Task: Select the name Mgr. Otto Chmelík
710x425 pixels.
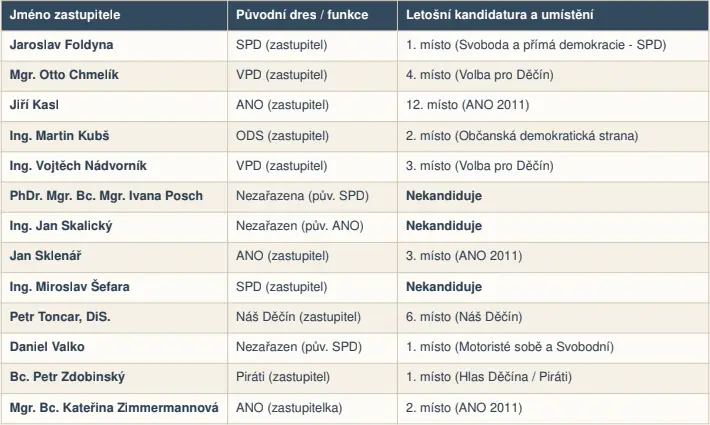Action: [64, 75]
